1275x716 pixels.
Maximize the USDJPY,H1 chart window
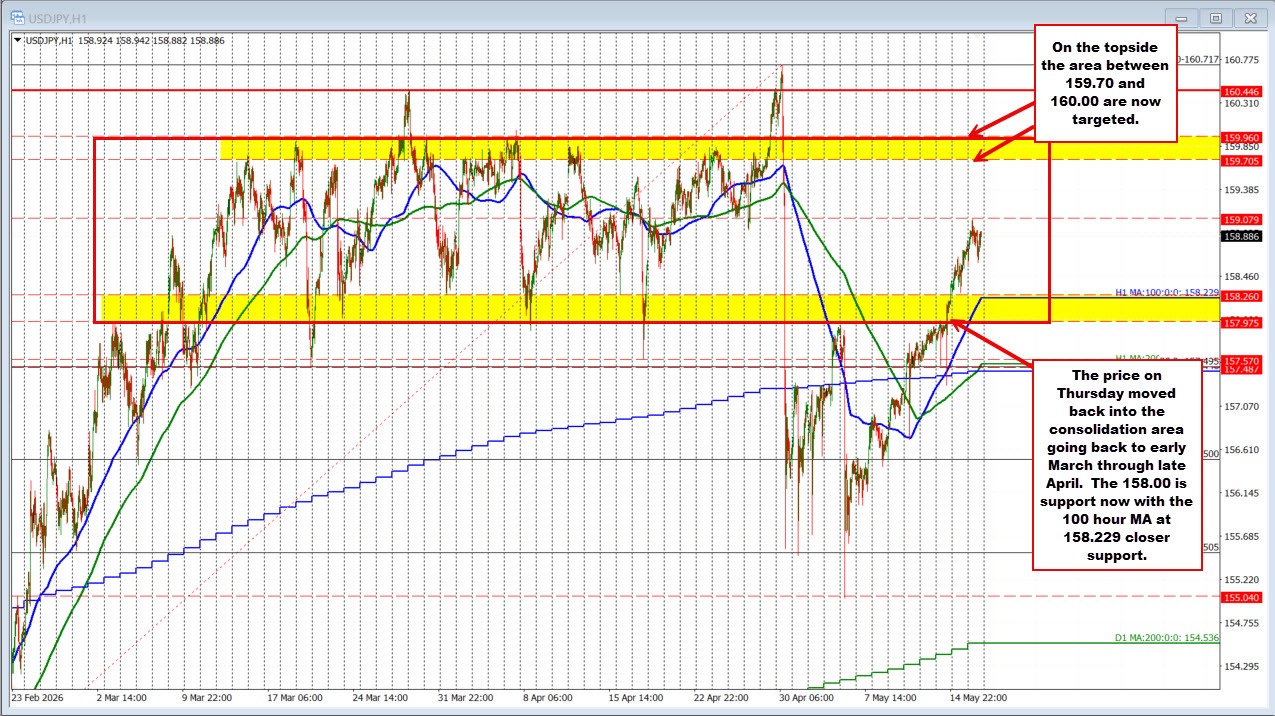click(1215, 17)
